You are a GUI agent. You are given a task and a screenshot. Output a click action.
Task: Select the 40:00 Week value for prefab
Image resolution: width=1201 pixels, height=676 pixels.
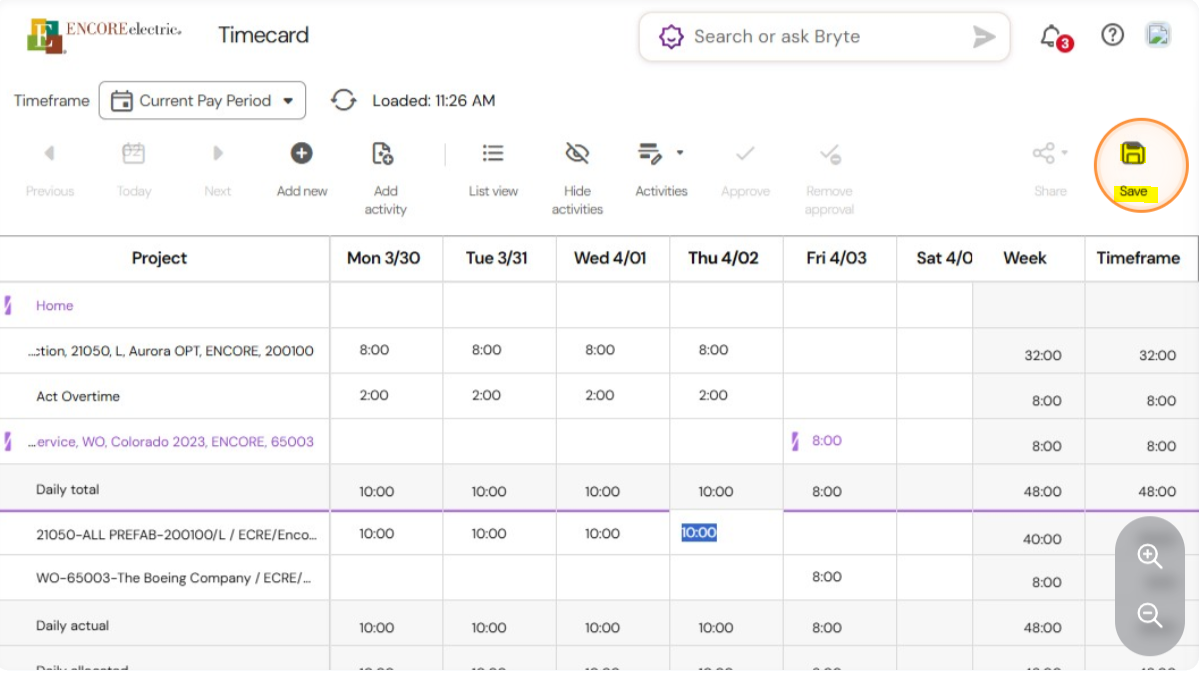(1043, 539)
